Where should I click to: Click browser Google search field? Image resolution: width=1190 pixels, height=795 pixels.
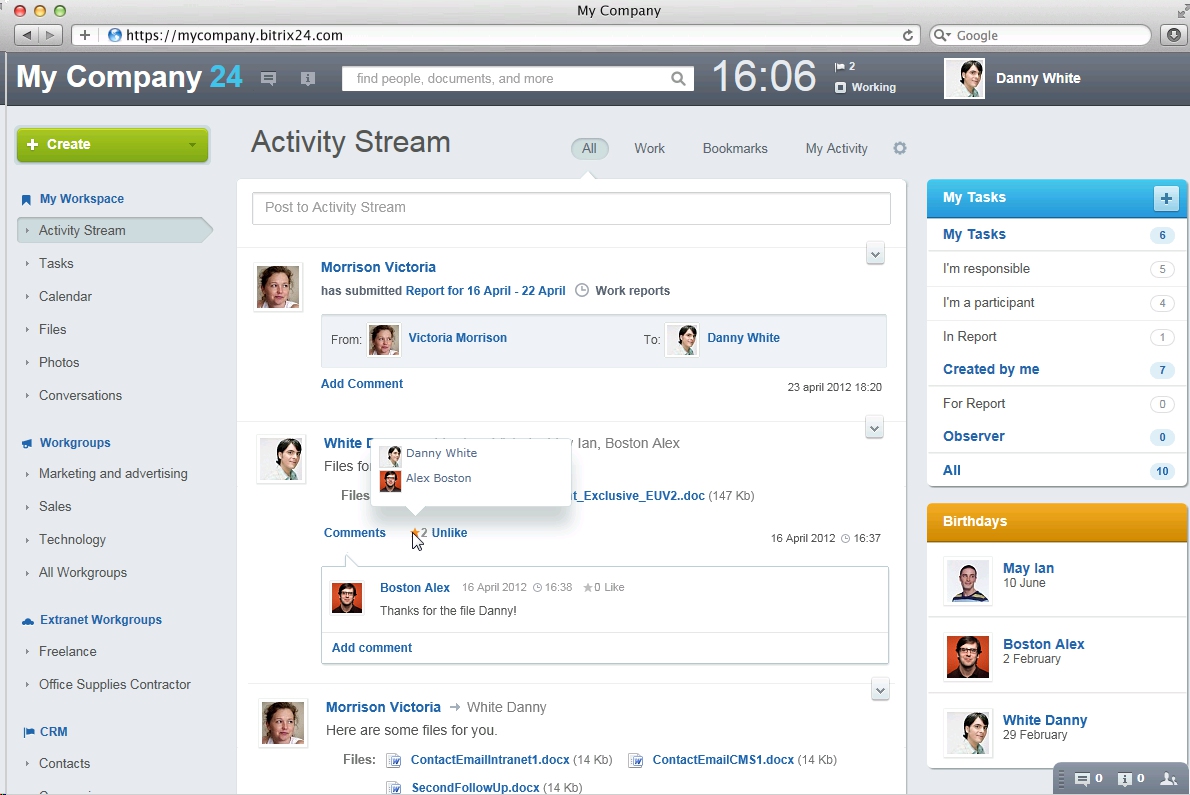pyautogui.click(x=1040, y=35)
